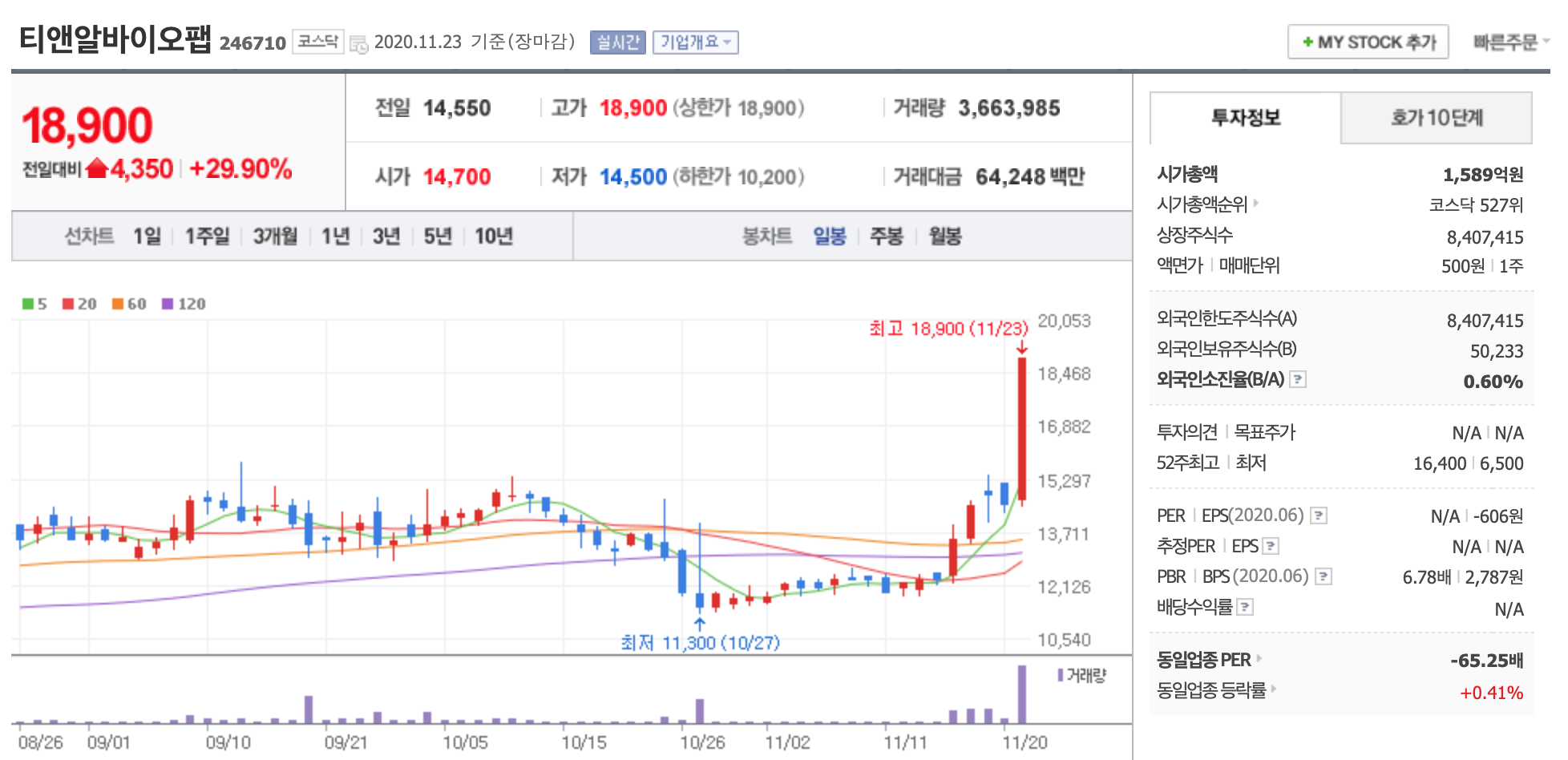
Task: Click the tall 11/23 volume bar
Action: coord(1022,694)
